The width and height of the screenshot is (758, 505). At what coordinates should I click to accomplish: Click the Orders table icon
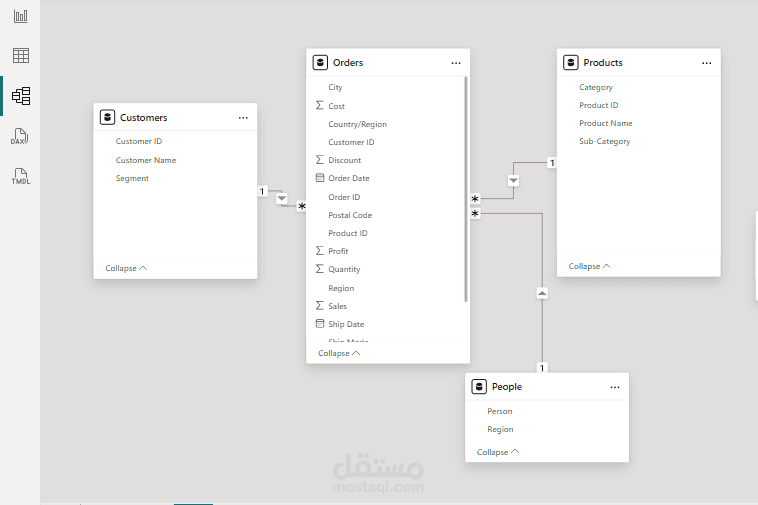[320, 63]
